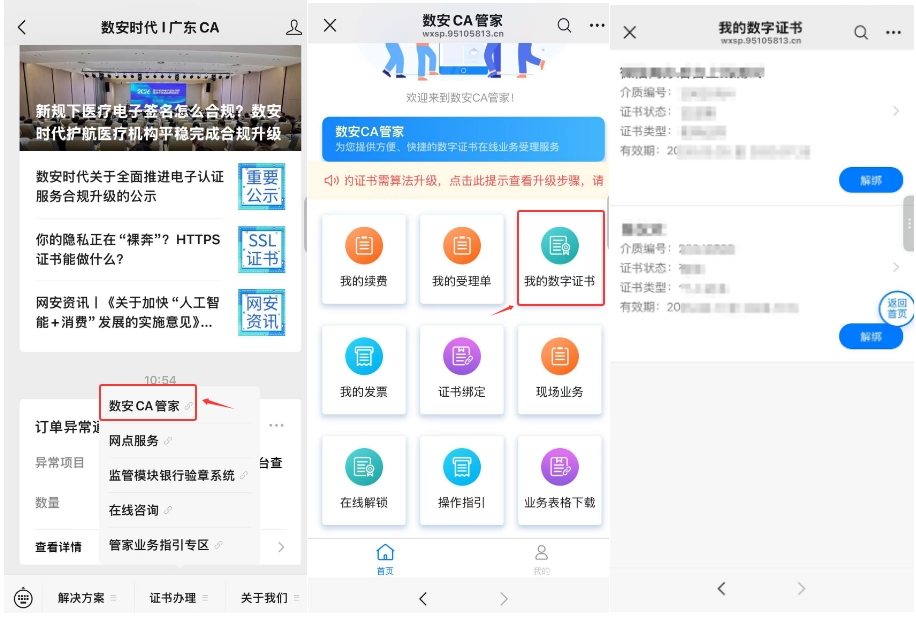Expand second certificate details chevron
Screen dimensions: 916x617
(896, 267)
